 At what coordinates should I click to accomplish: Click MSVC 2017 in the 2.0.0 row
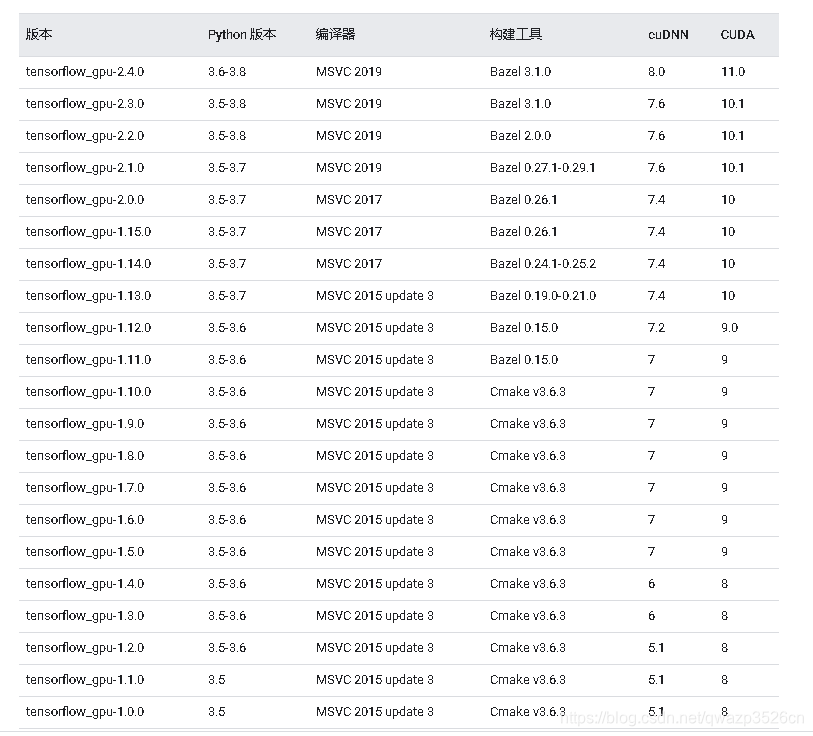[x=349, y=200]
